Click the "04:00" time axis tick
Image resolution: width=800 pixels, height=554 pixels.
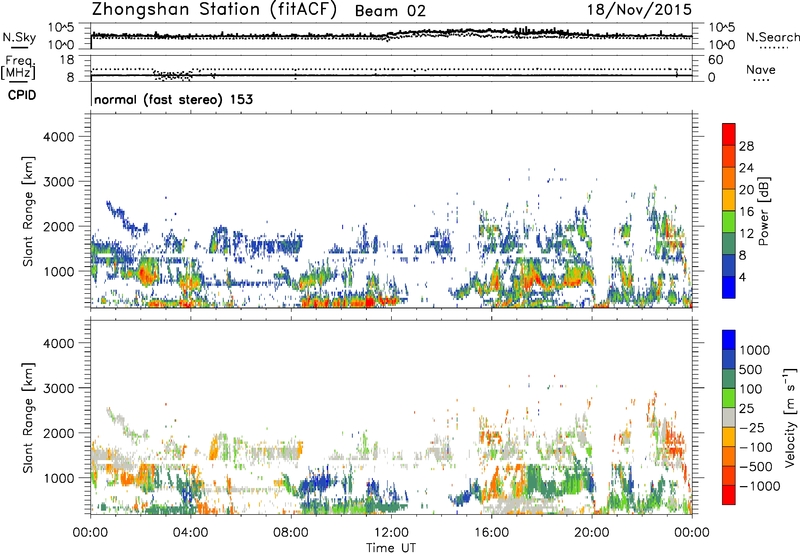[x=191, y=533]
